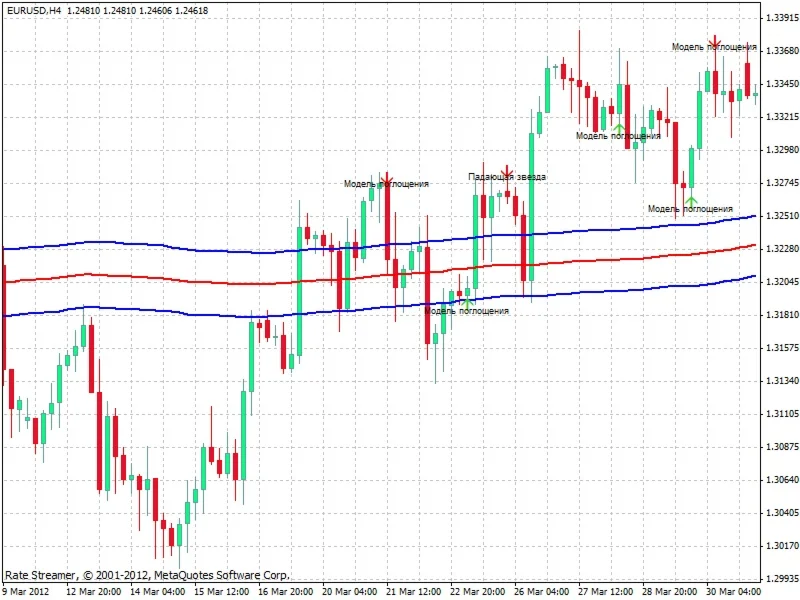Click the 1.30640 price axis label

pos(782,480)
